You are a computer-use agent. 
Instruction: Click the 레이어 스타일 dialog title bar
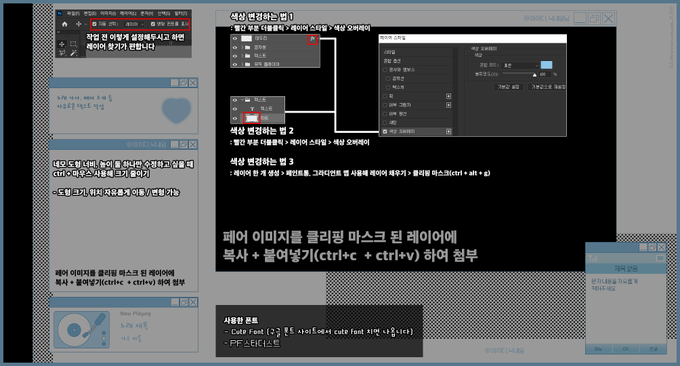pyautogui.click(x=473, y=38)
